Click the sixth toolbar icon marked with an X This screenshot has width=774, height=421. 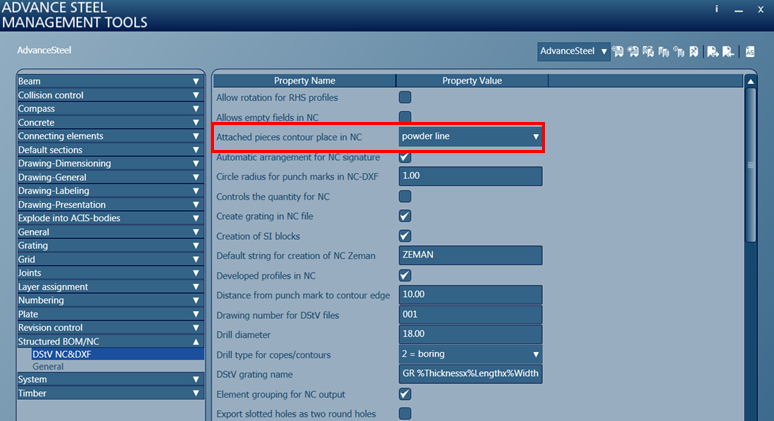pos(694,51)
